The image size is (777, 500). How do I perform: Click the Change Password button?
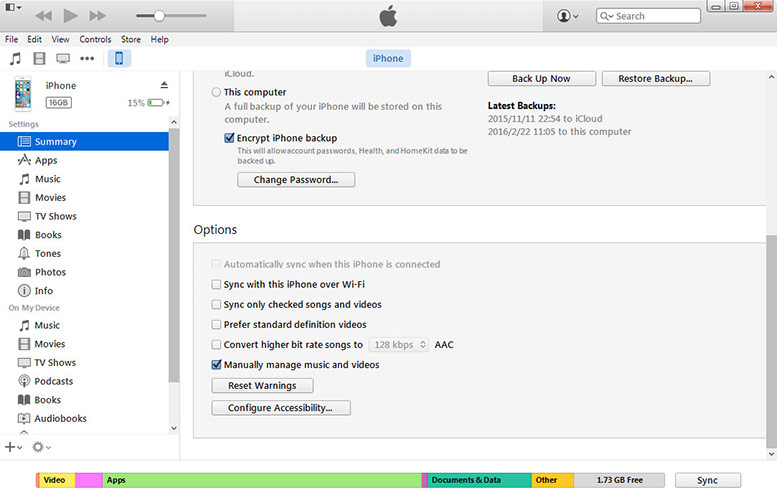[296, 179]
